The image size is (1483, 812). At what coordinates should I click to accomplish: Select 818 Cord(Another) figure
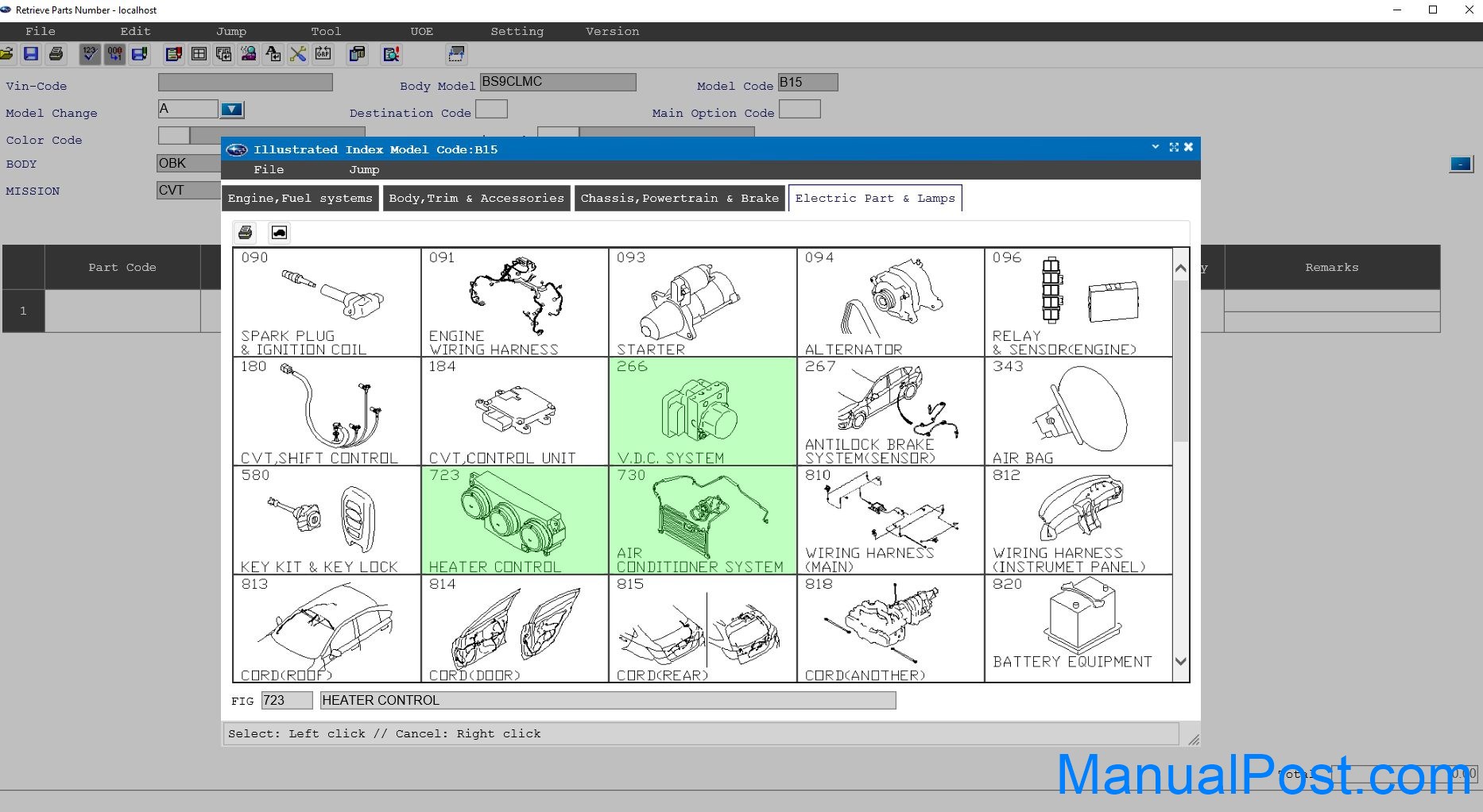[x=890, y=628]
